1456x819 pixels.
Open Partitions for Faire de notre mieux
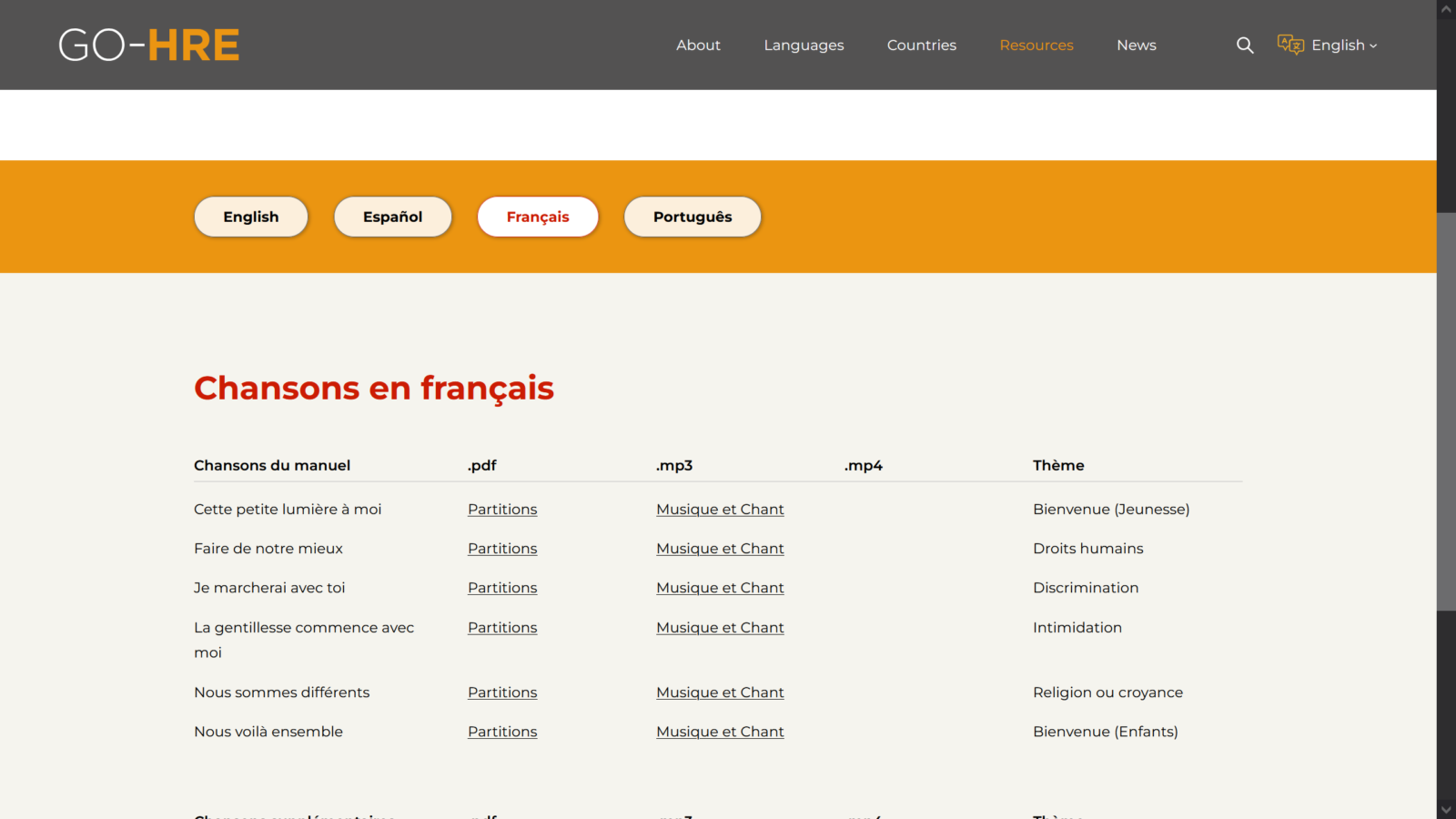point(502,549)
